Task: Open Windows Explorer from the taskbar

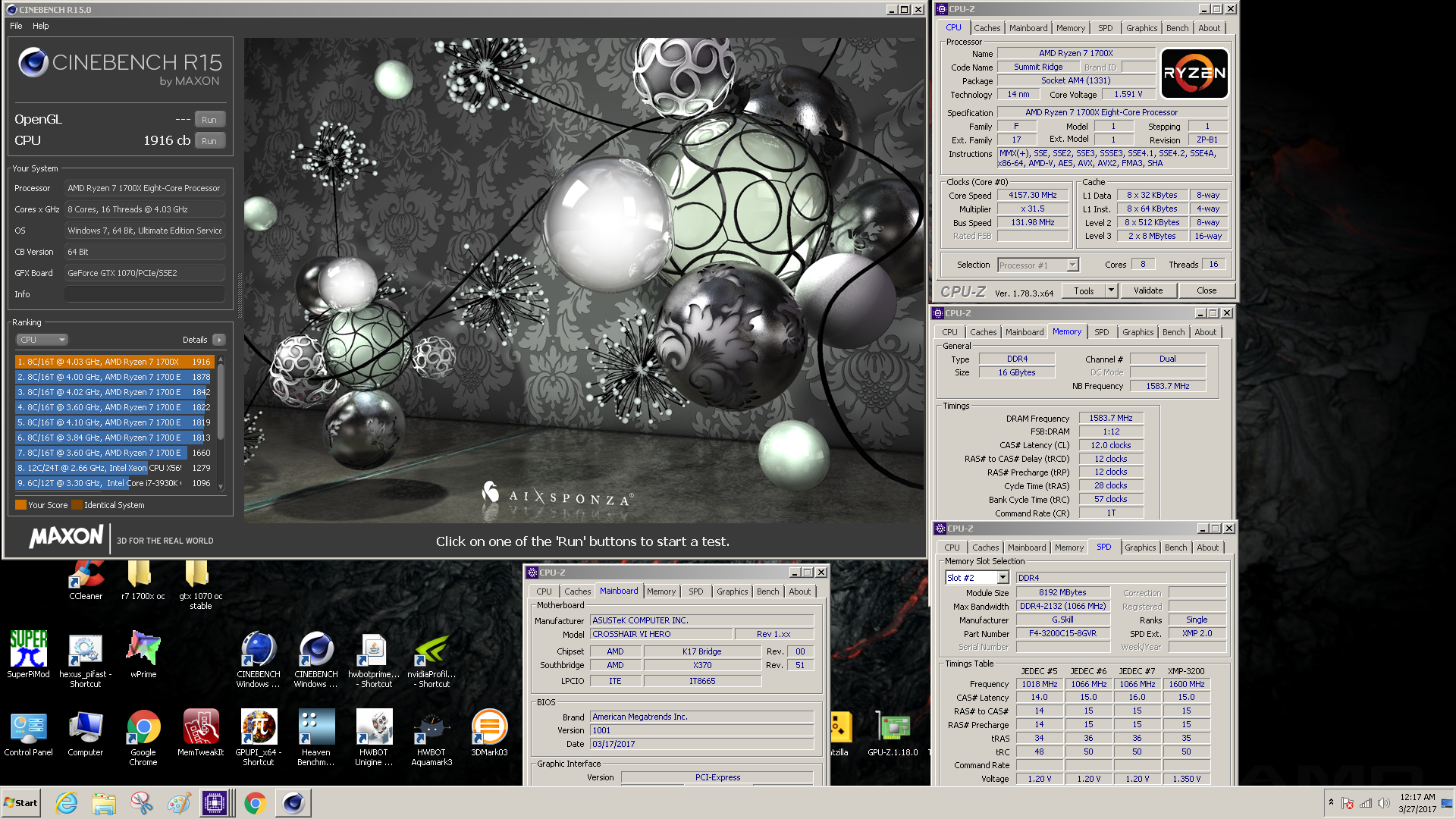Action: (x=104, y=803)
